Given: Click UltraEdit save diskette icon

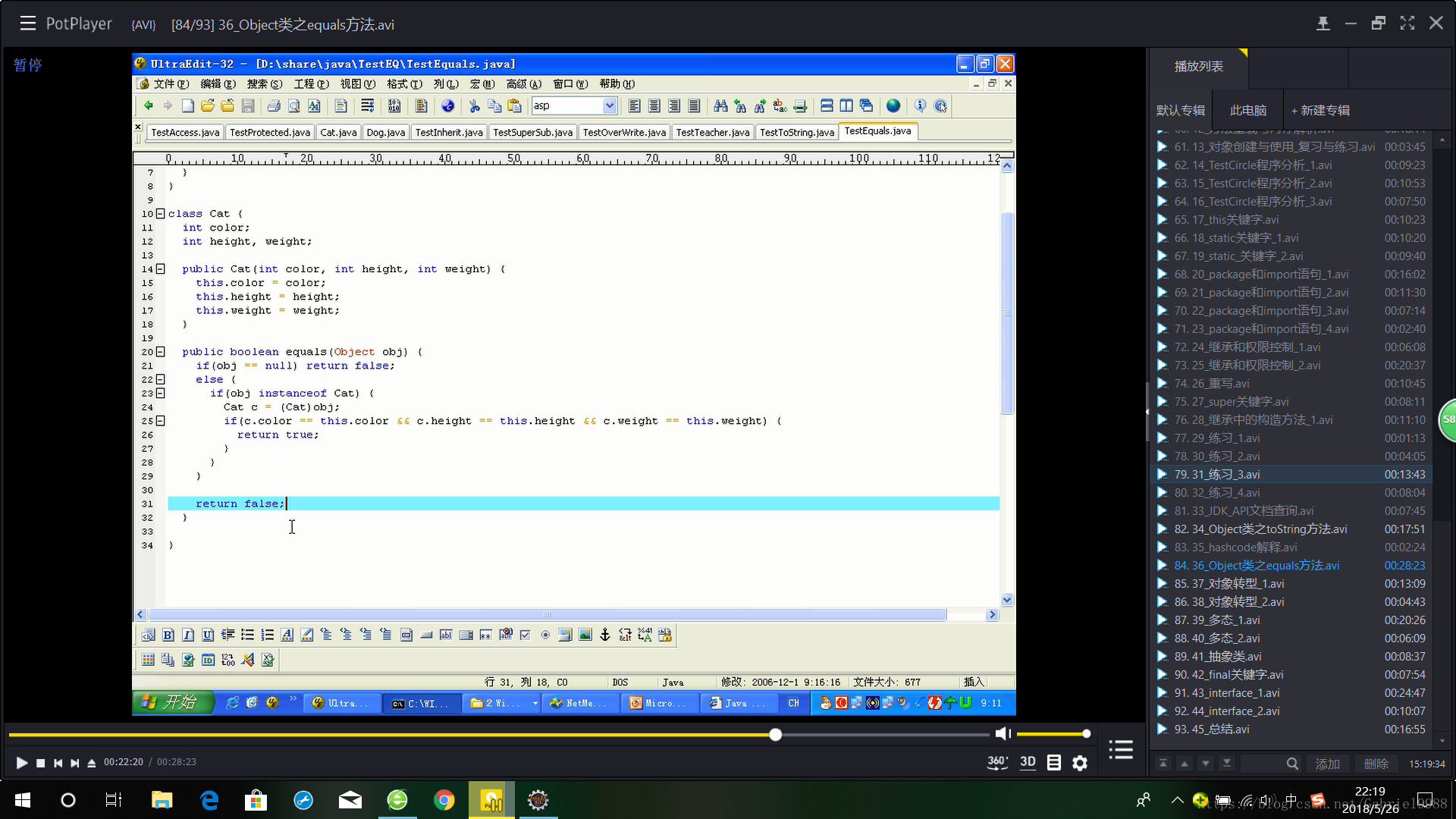Looking at the screenshot, I should (x=248, y=106).
